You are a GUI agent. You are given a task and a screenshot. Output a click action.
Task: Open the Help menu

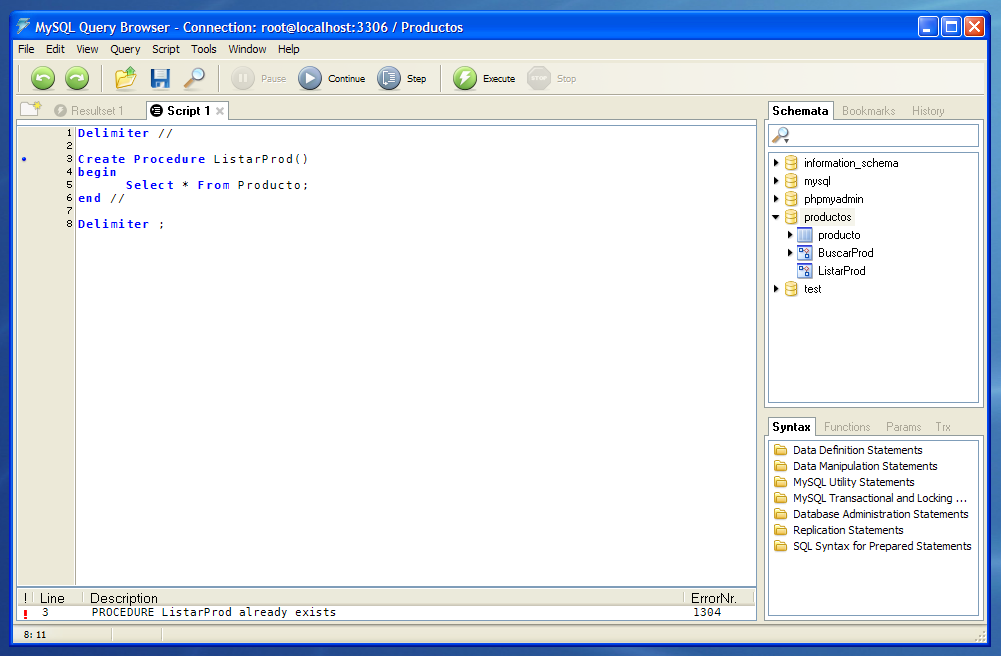coord(289,49)
